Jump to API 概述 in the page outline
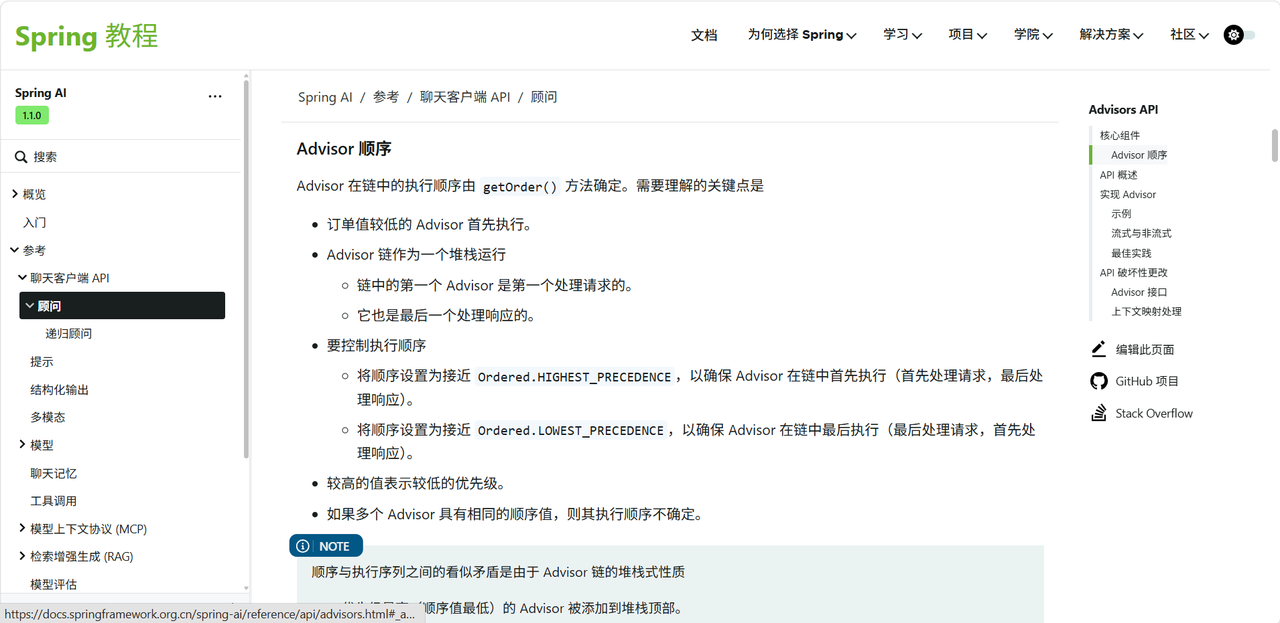The width and height of the screenshot is (1280, 623). 1119,175
